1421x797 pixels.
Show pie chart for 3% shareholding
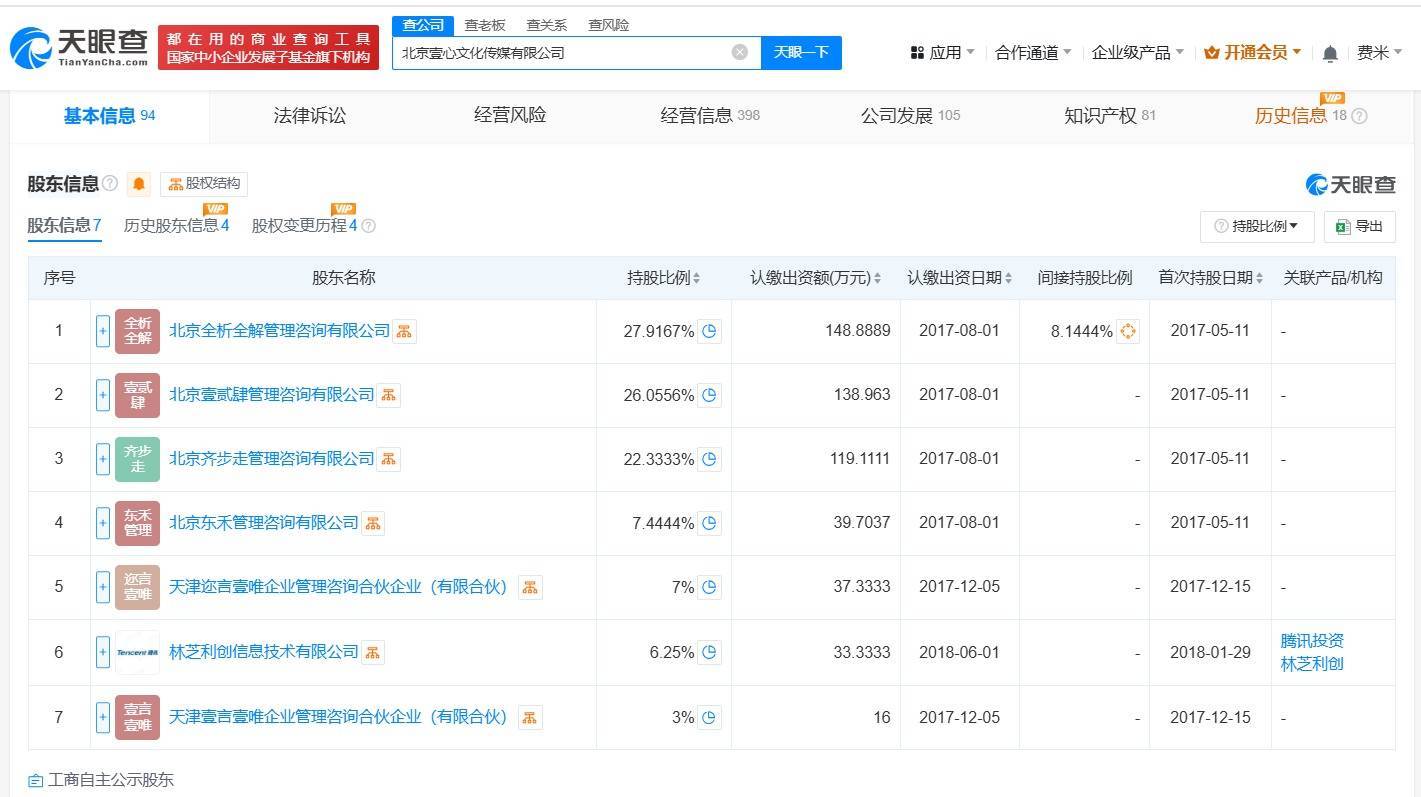(x=709, y=717)
